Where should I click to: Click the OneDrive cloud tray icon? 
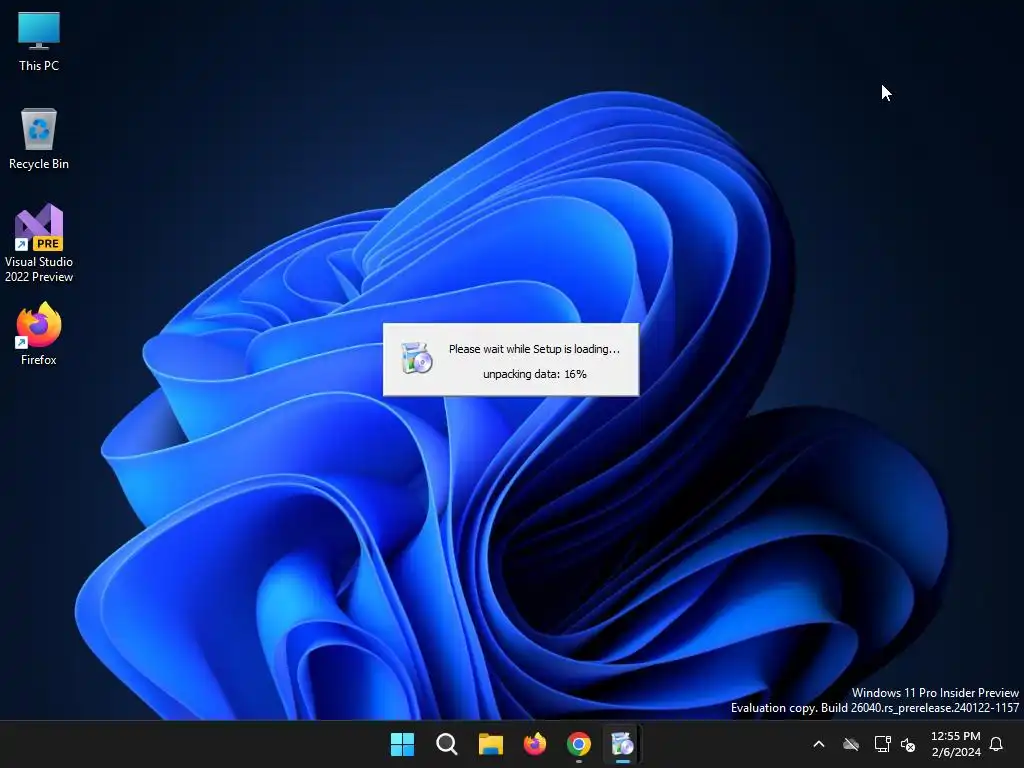point(850,744)
